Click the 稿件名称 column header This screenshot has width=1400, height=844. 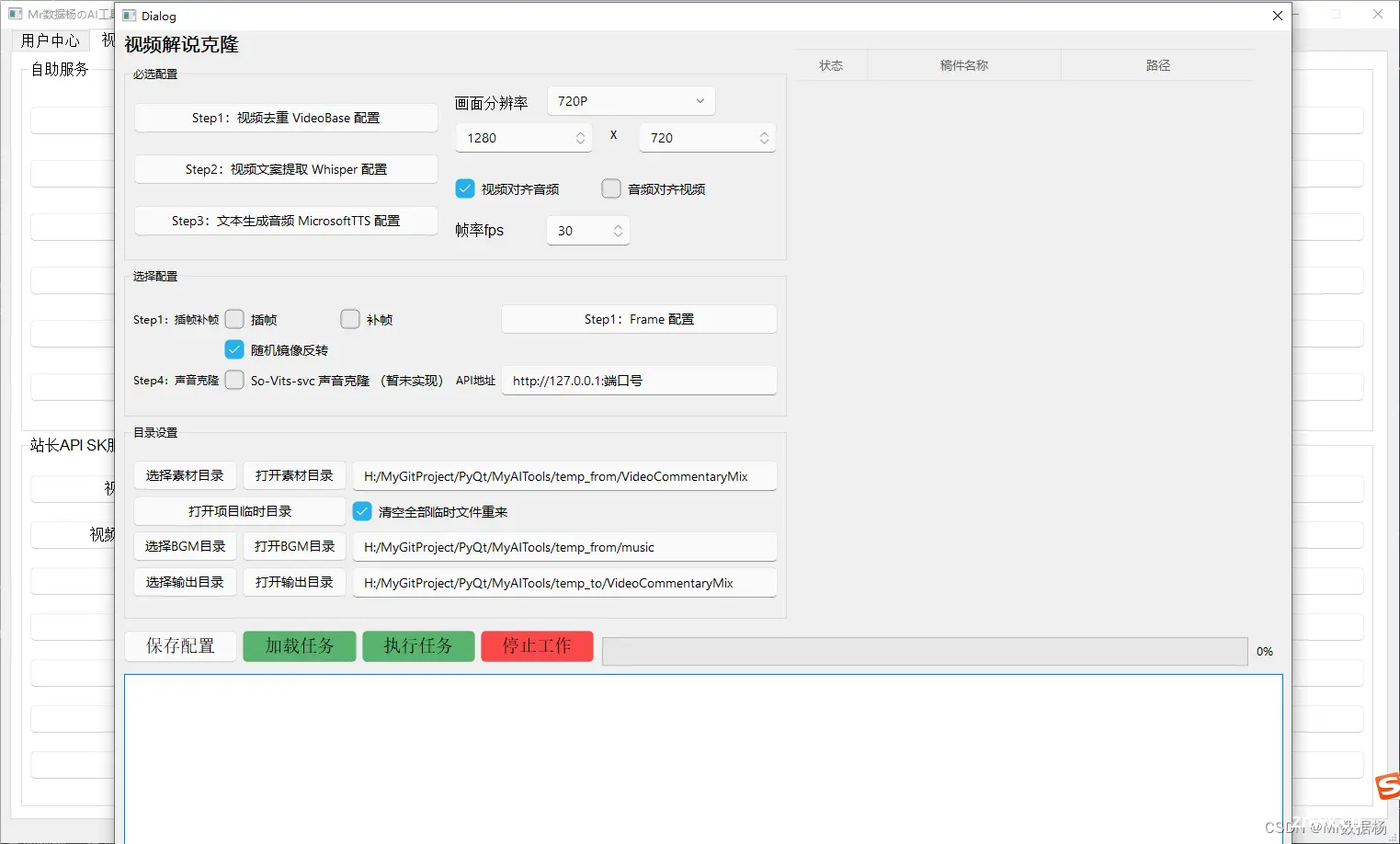point(964,65)
